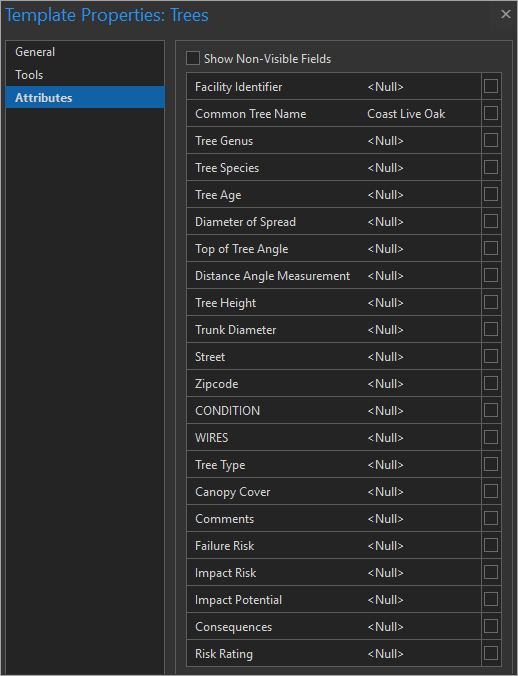Image resolution: width=518 pixels, height=676 pixels.
Task: Enable Show Non-Visible Fields checkbox
Action: pyautogui.click(x=193, y=58)
